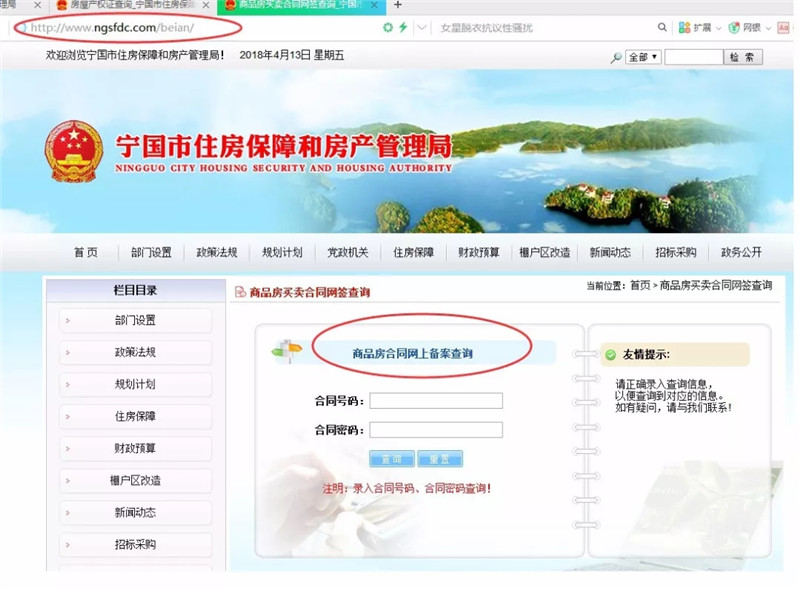Click the 查询 query button below the form
800x590 pixels.
pyautogui.click(x=391, y=459)
